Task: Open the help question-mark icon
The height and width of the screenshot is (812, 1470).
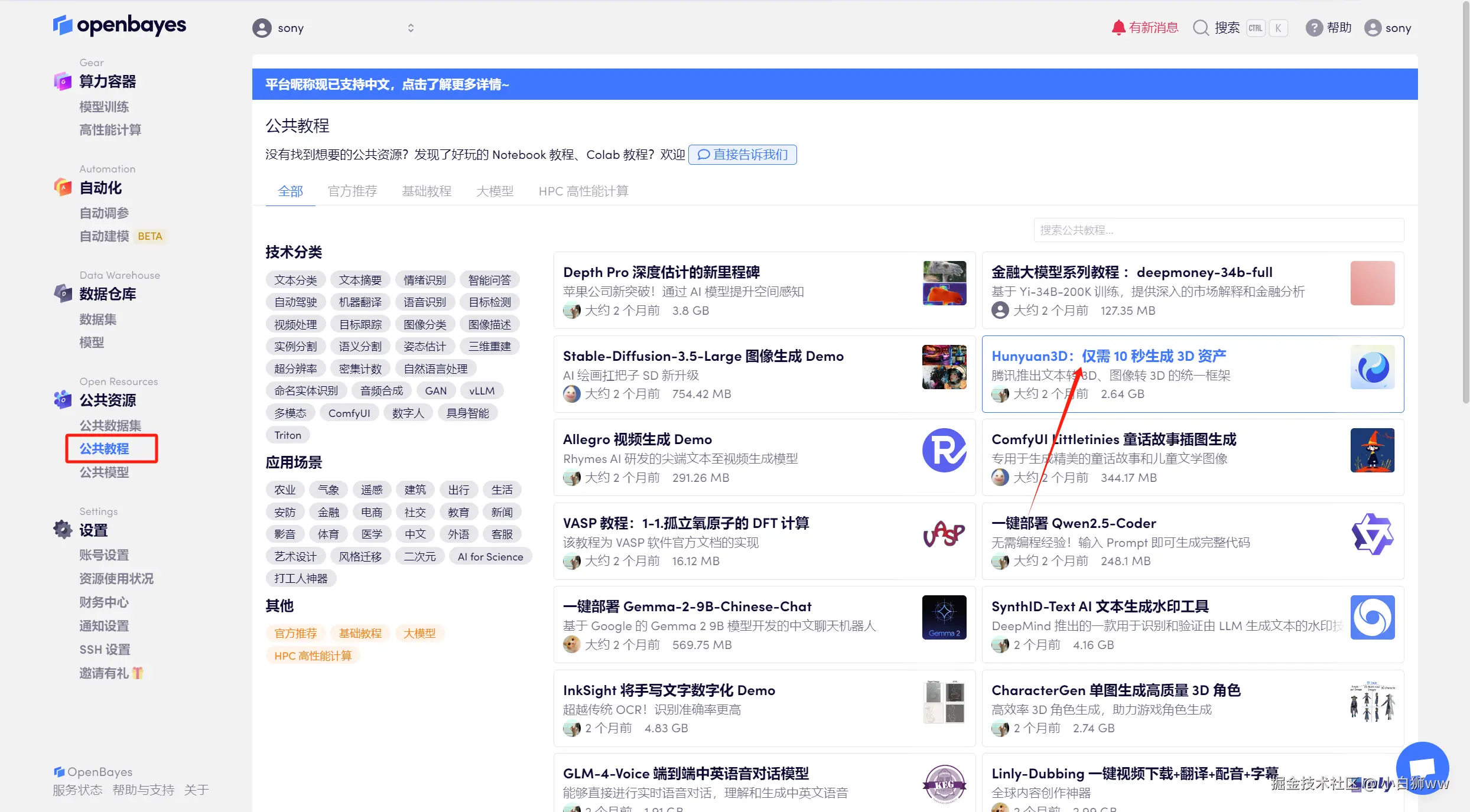Action: pyautogui.click(x=1313, y=28)
